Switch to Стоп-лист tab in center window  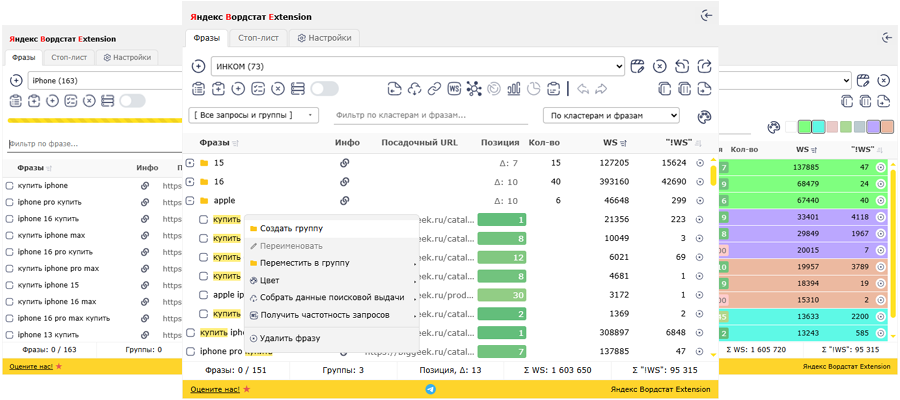258,38
